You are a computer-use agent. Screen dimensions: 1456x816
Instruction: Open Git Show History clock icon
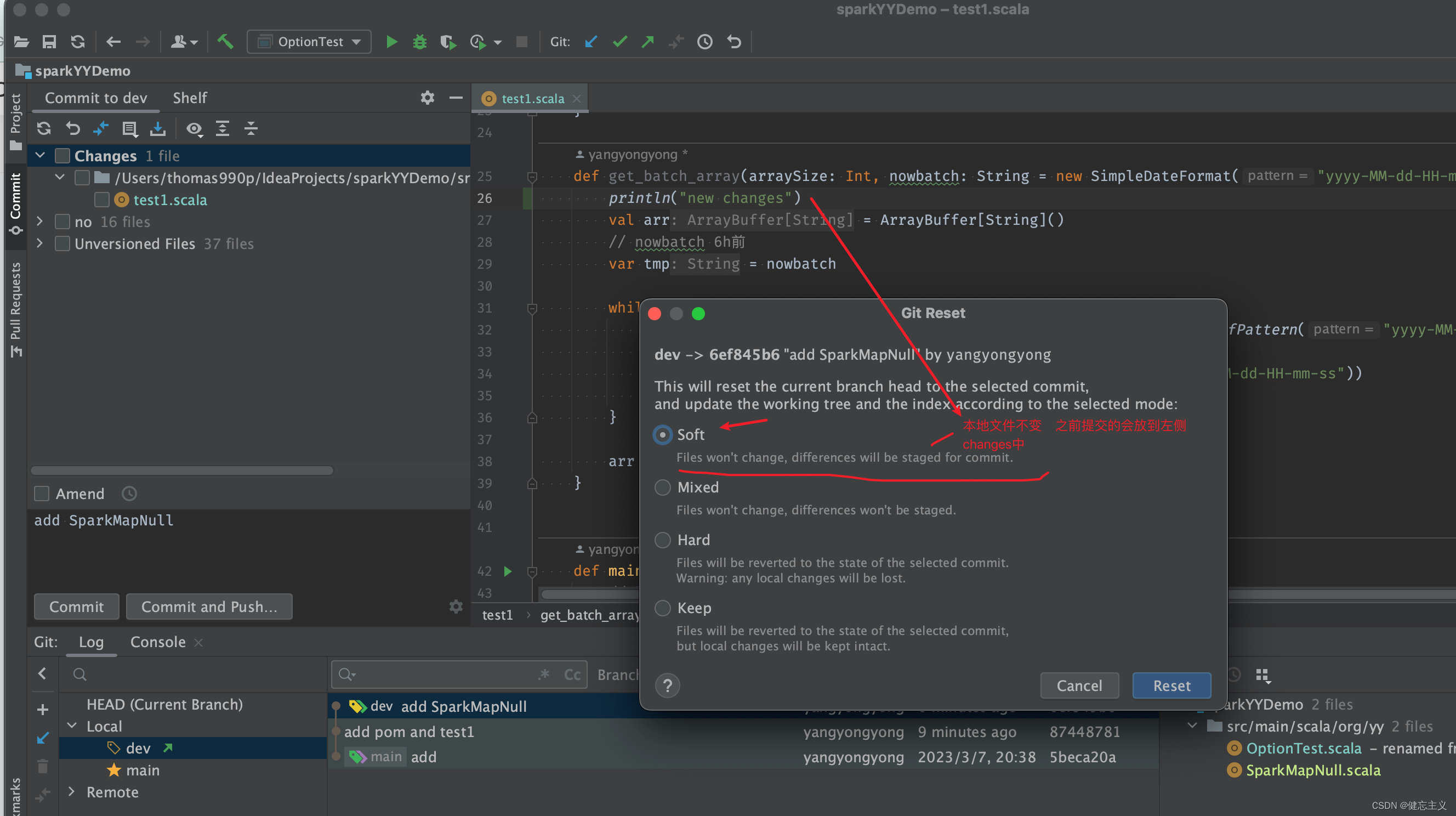click(704, 42)
